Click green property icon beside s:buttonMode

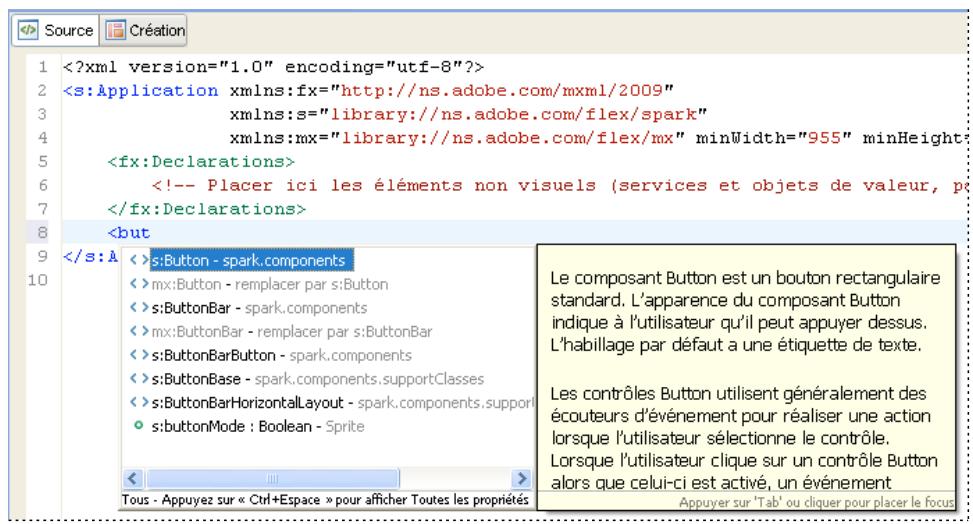click(x=139, y=425)
